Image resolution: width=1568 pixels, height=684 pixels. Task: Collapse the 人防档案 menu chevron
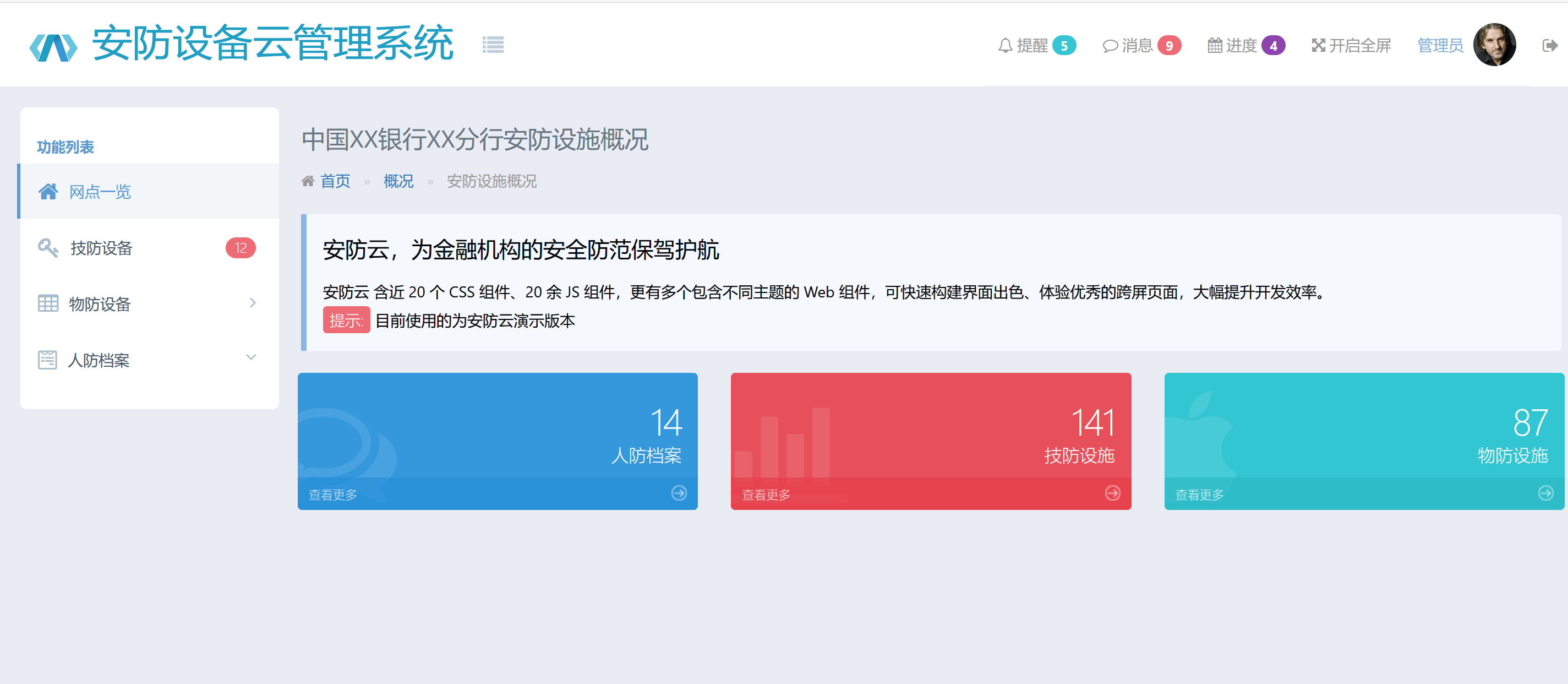point(251,357)
